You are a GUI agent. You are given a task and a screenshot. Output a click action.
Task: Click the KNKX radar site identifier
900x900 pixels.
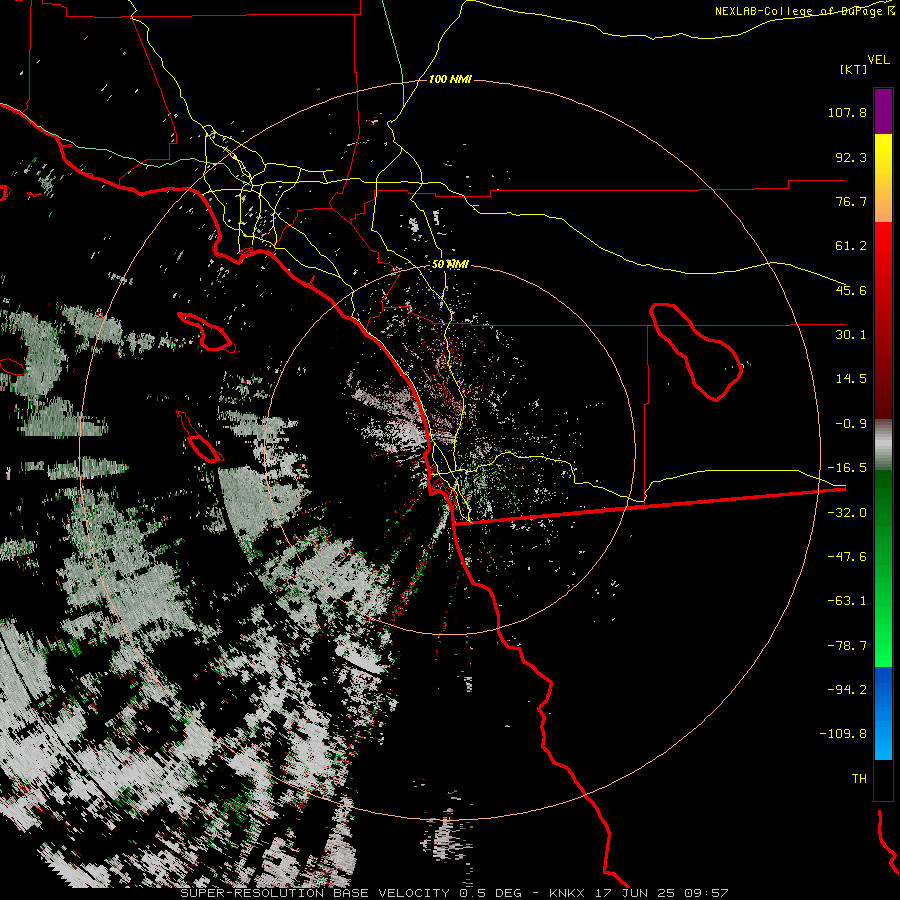point(568,893)
